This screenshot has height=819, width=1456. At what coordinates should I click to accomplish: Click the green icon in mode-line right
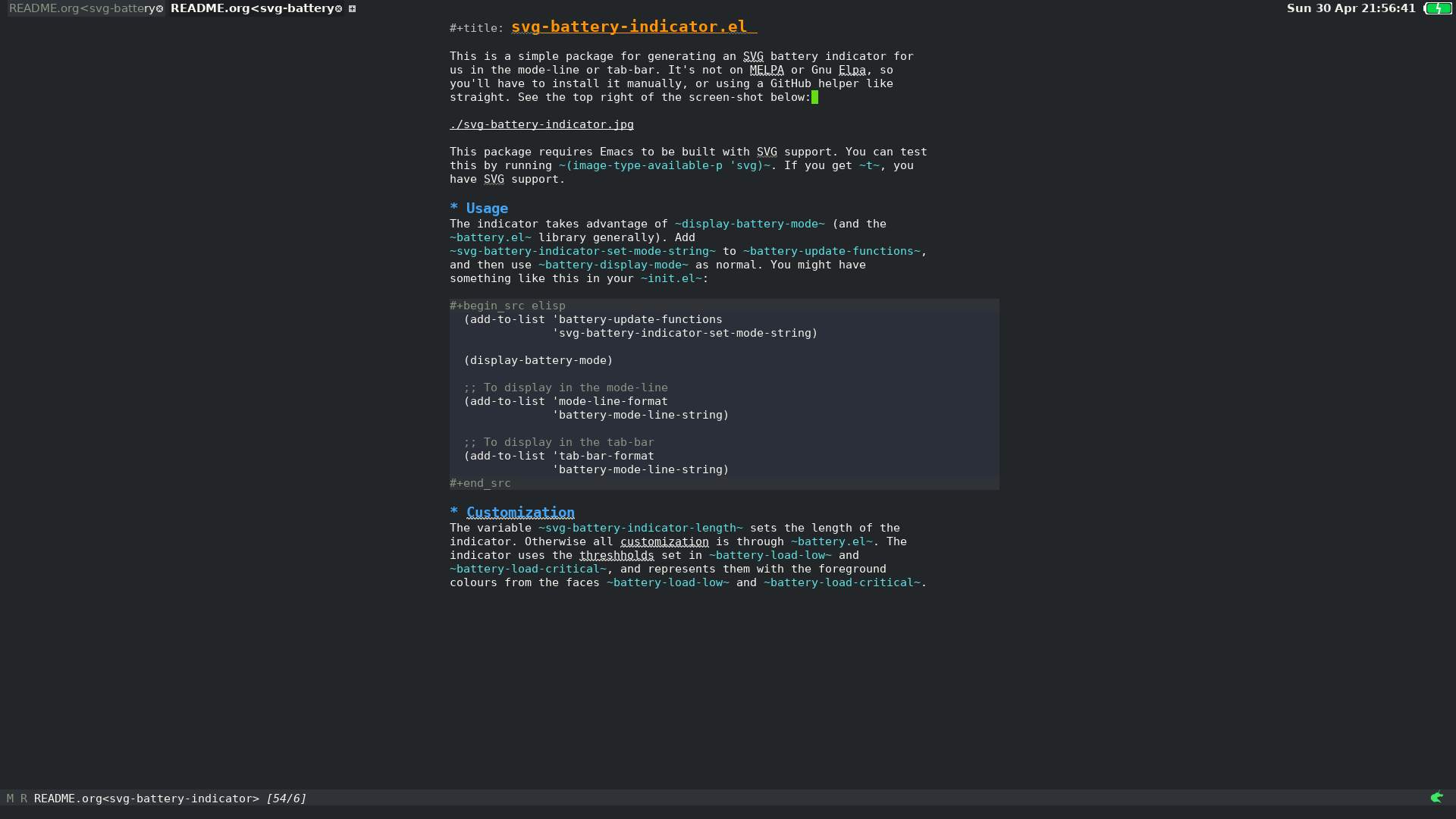pyautogui.click(x=1436, y=797)
